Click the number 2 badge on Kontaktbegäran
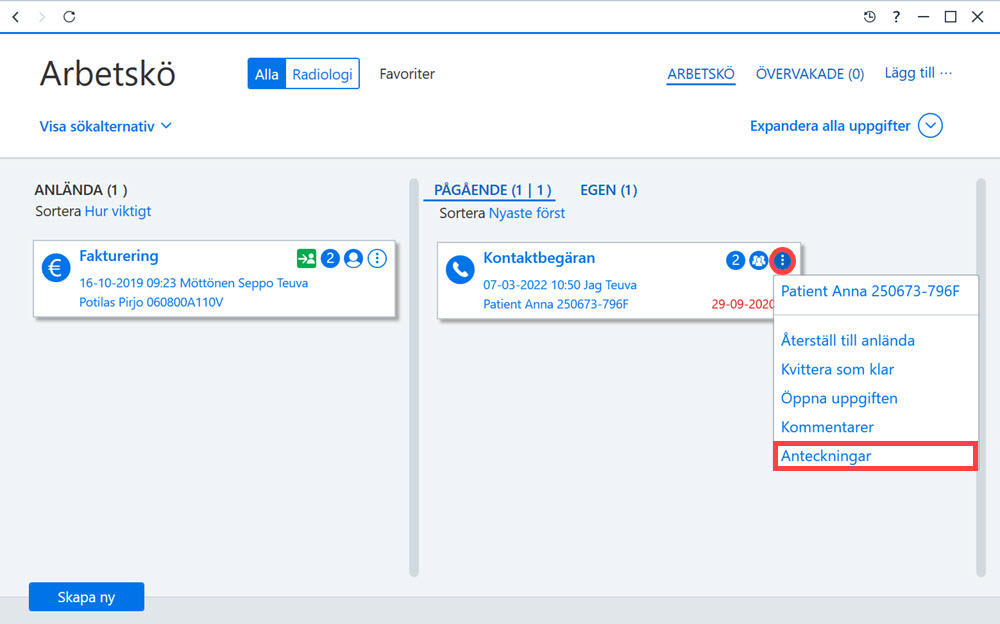Viewport: 1000px width, 624px height. point(735,260)
